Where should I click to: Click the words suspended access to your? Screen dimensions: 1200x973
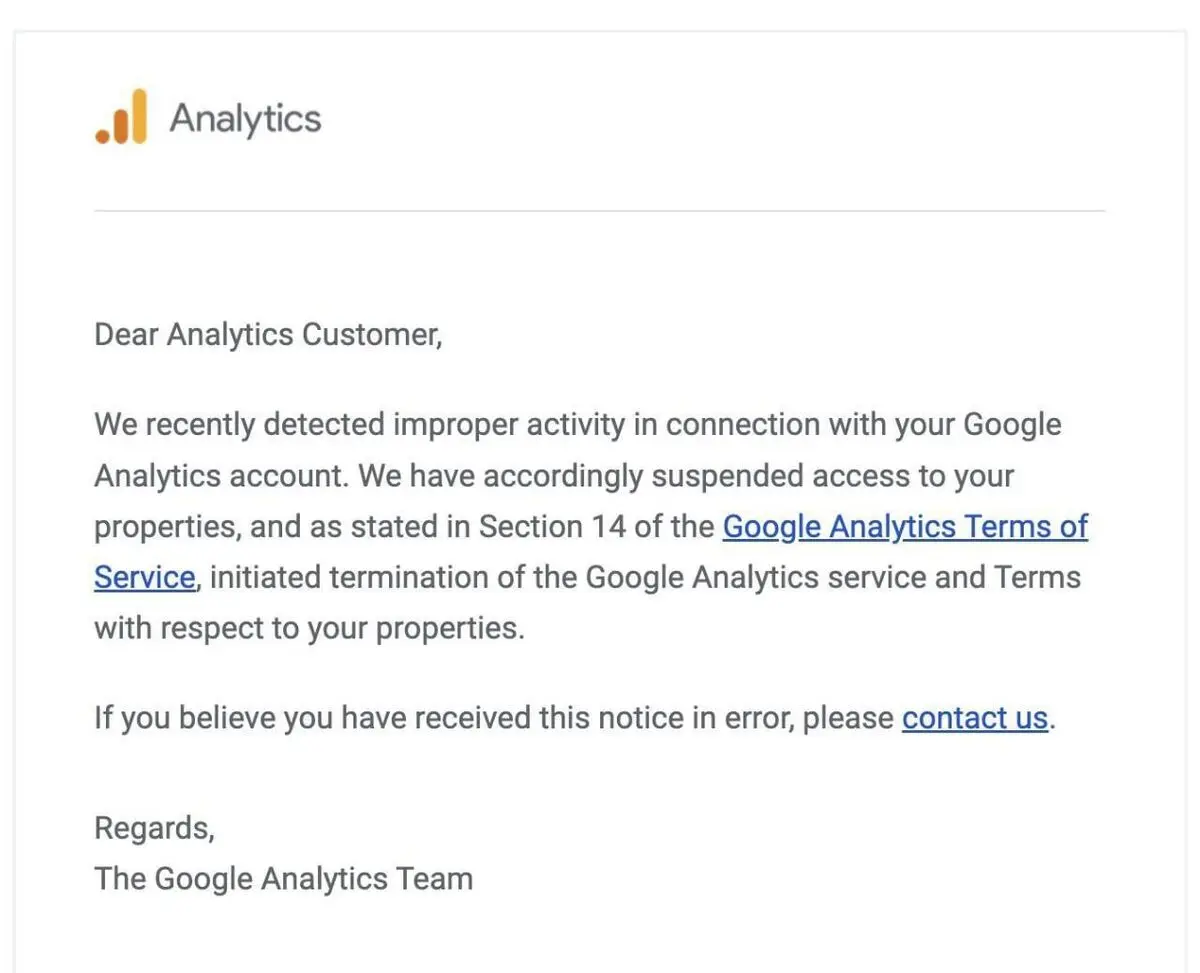pyautogui.click(x=832, y=475)
